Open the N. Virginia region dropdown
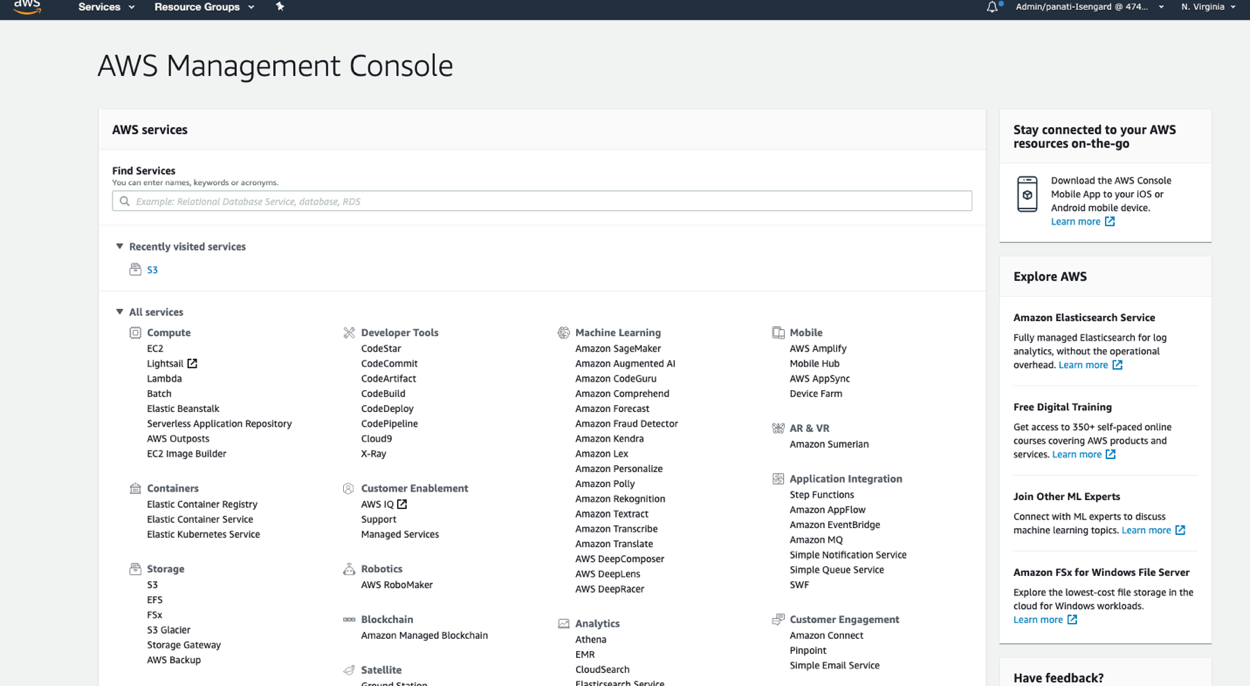The image size is (1250, 686). [x=1208, y=7]
